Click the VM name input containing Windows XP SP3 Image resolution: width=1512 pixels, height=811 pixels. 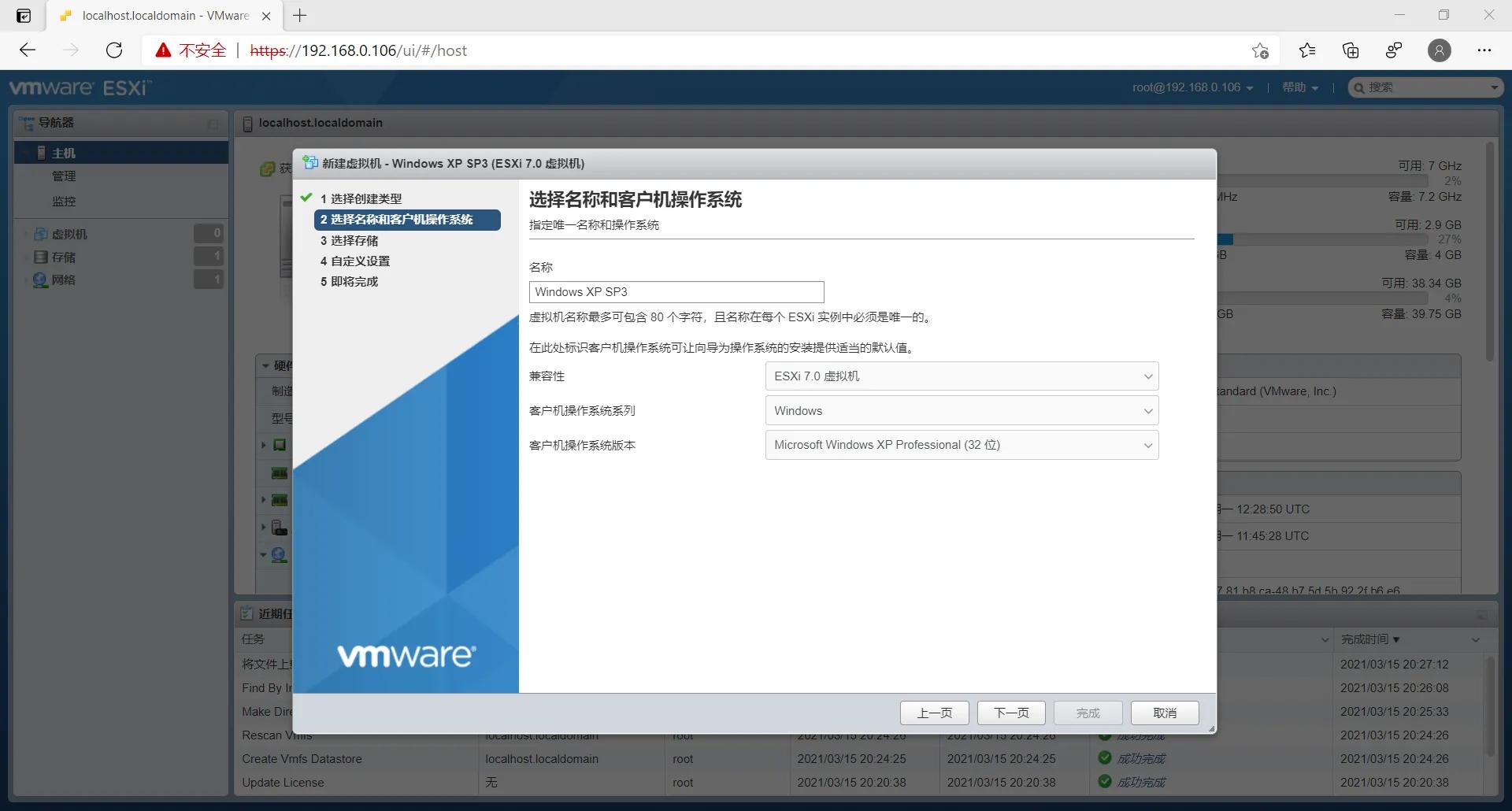(x=676, y=291)
